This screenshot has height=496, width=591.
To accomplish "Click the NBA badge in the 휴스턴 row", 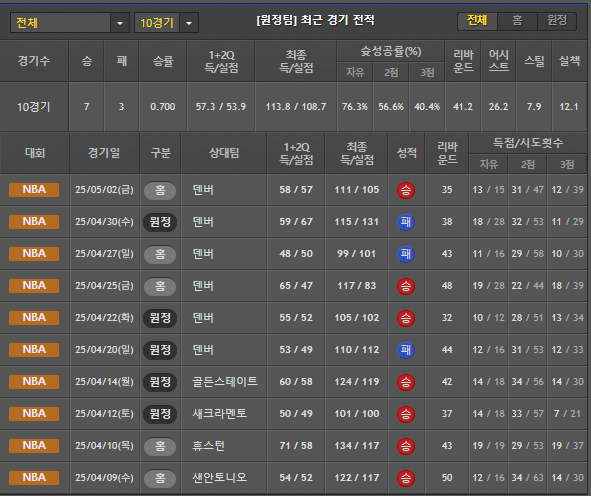I will (x=34, y=446).
